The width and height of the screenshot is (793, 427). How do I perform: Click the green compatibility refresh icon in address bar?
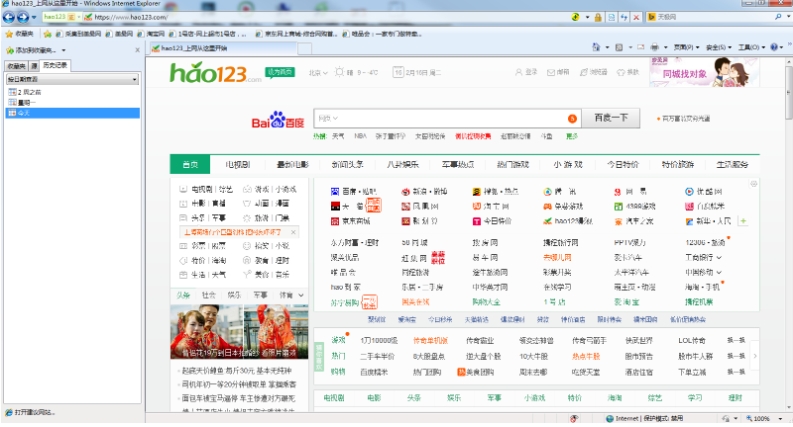point(576,17)
